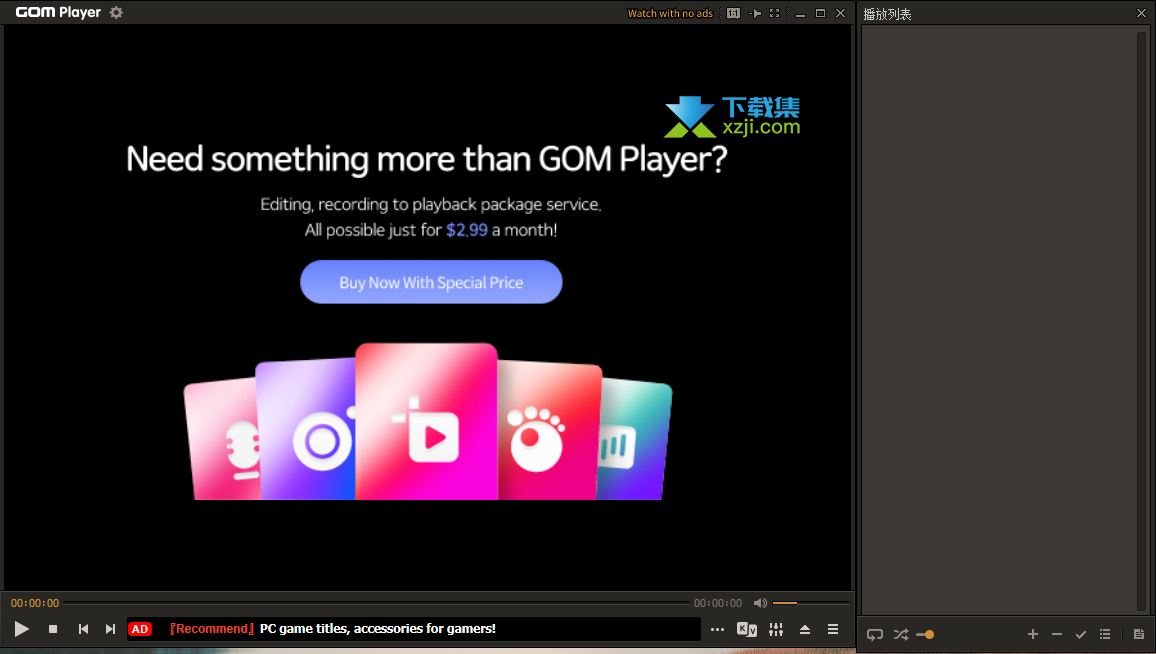The height and width of the screenshot is (654, 1156).
Task: Open the playlist list-view options
Action: coord(1104,634)
